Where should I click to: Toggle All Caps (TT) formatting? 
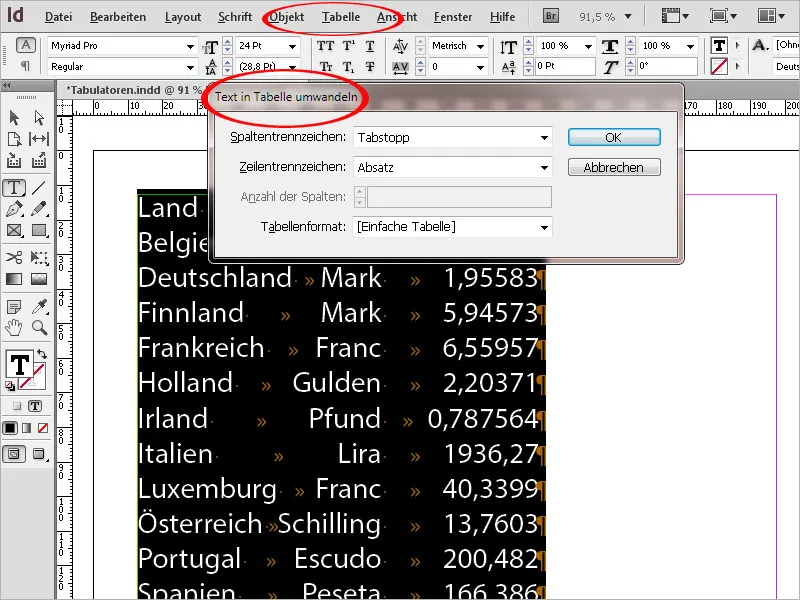[325, 46]
